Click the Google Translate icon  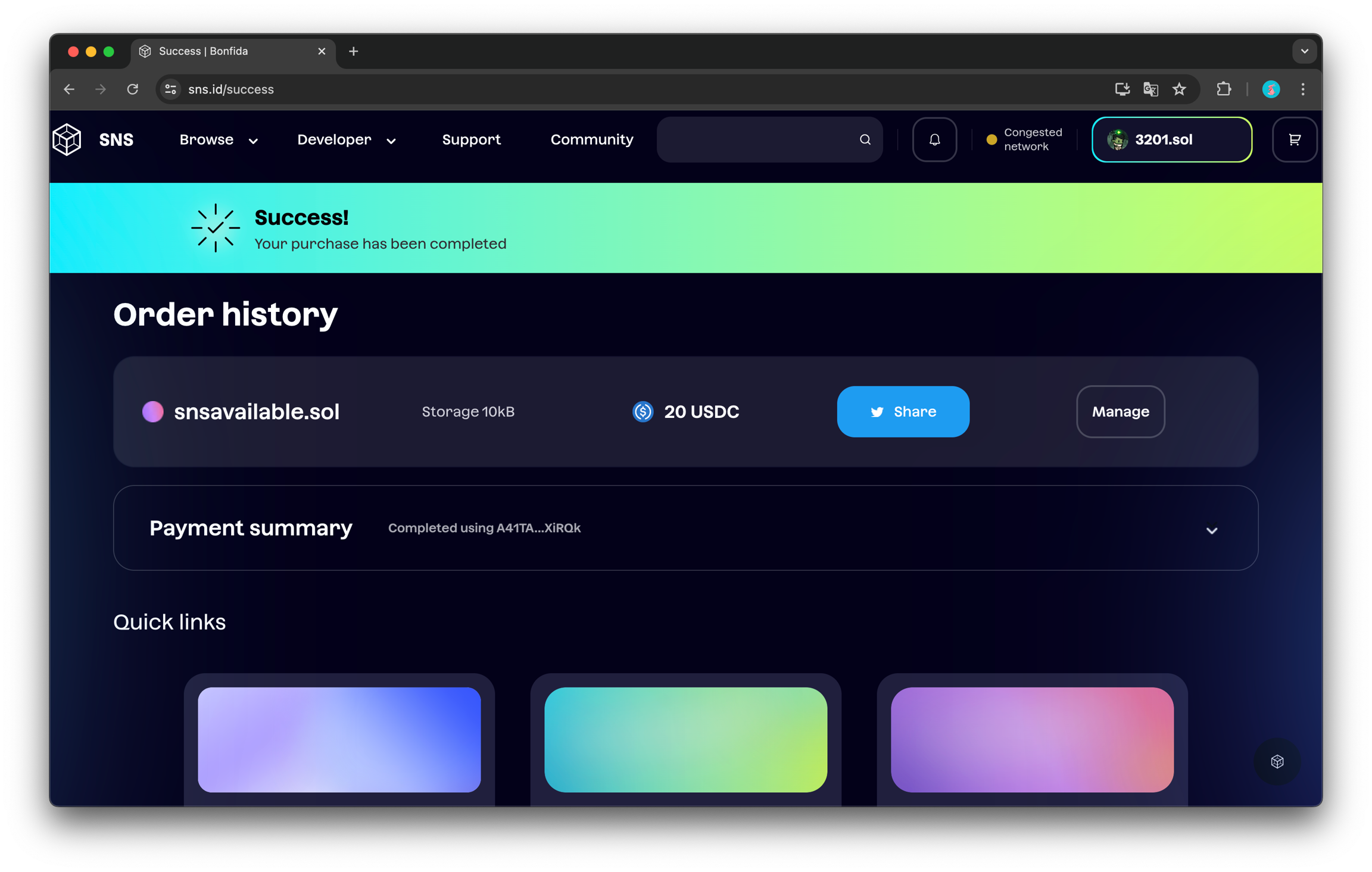[1150, 89]
